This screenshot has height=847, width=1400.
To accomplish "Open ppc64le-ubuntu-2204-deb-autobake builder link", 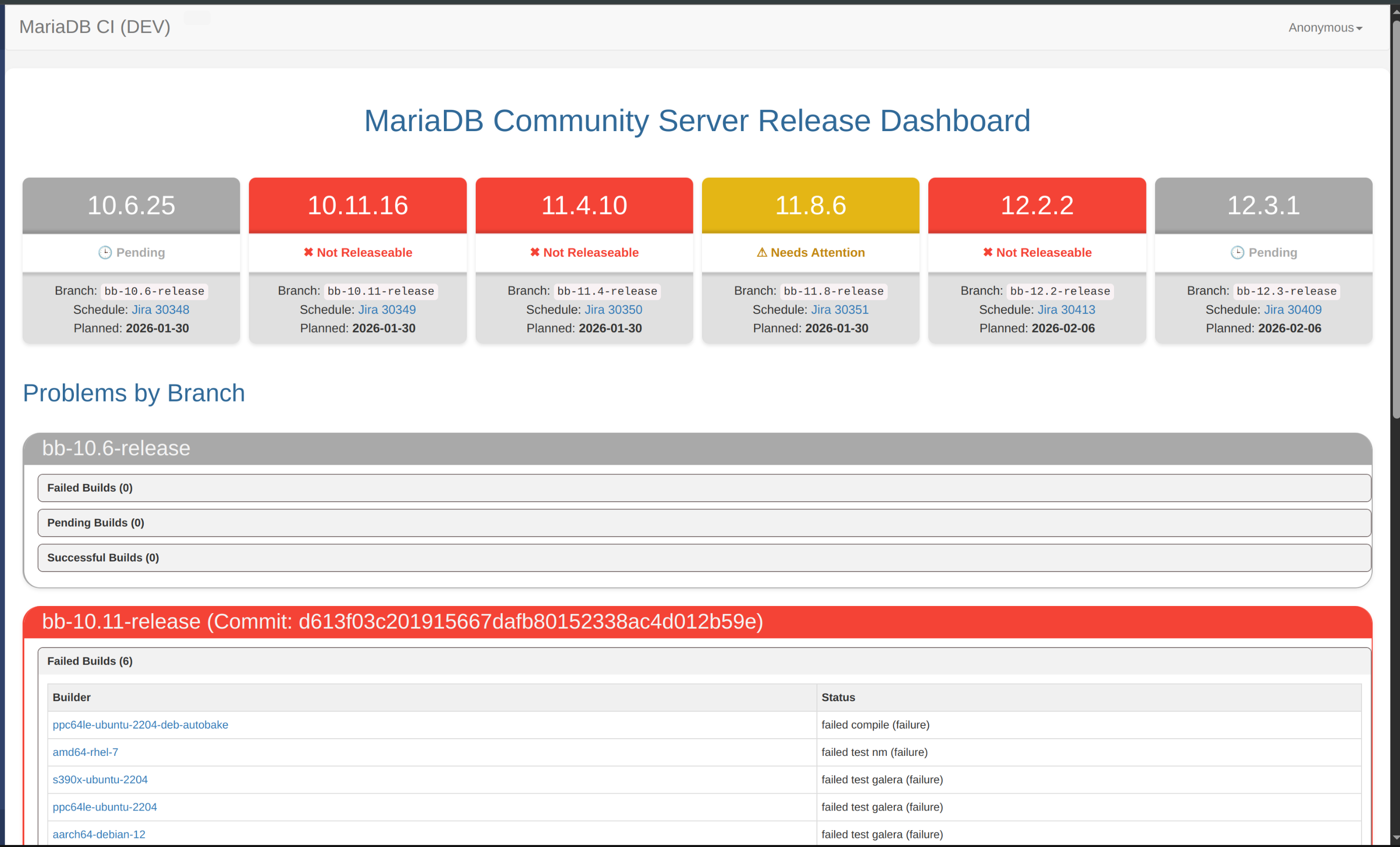I will [140, 725].
